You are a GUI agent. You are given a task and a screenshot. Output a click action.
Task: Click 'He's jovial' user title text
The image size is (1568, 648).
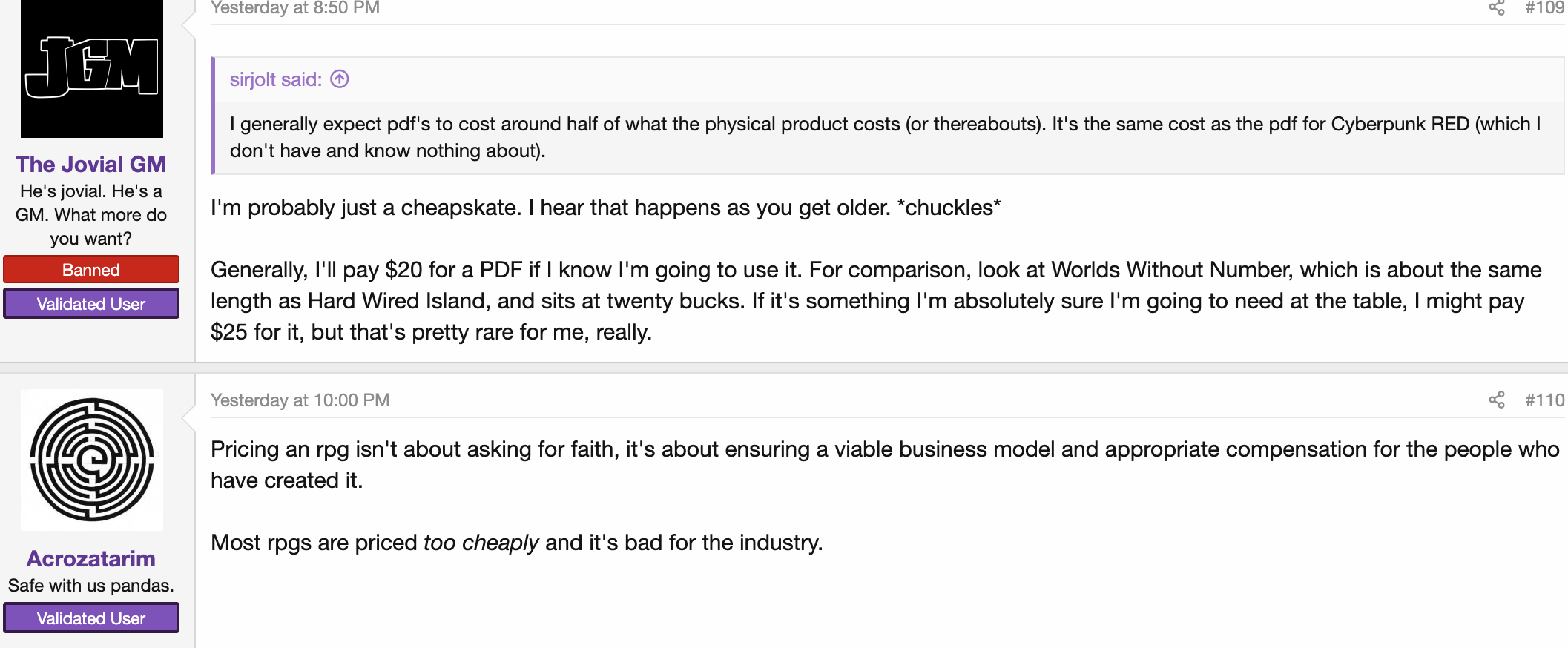91,214
